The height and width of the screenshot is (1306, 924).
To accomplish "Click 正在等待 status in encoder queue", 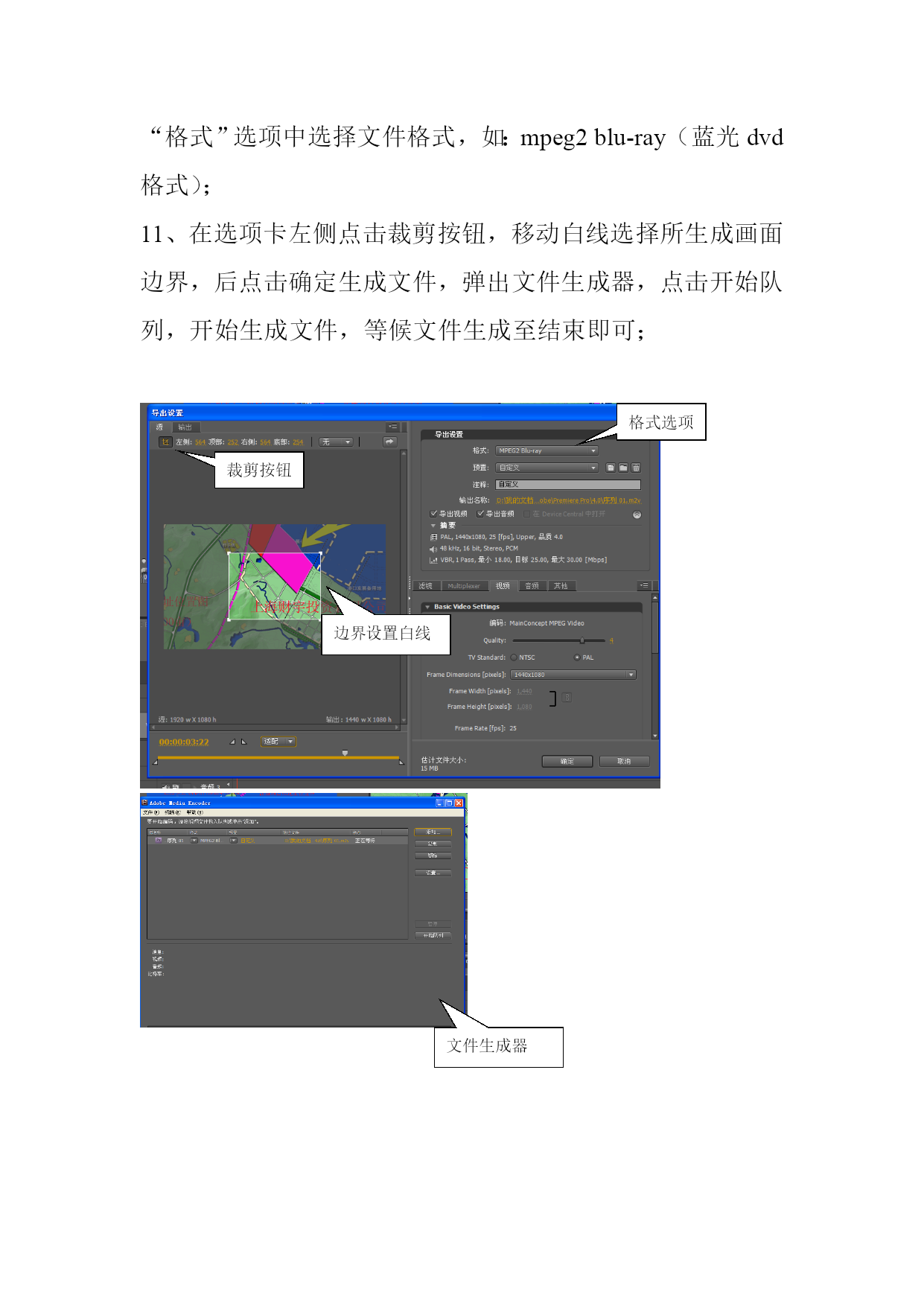I will coord(365,841).
